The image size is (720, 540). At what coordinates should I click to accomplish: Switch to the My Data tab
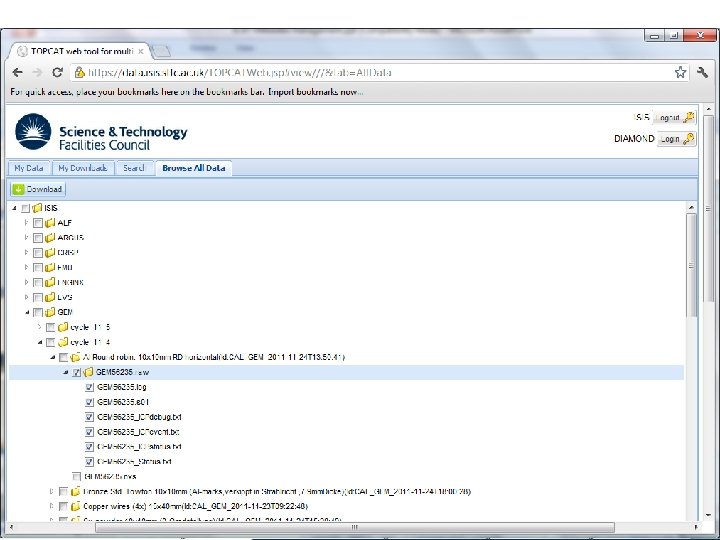[29, 168]
